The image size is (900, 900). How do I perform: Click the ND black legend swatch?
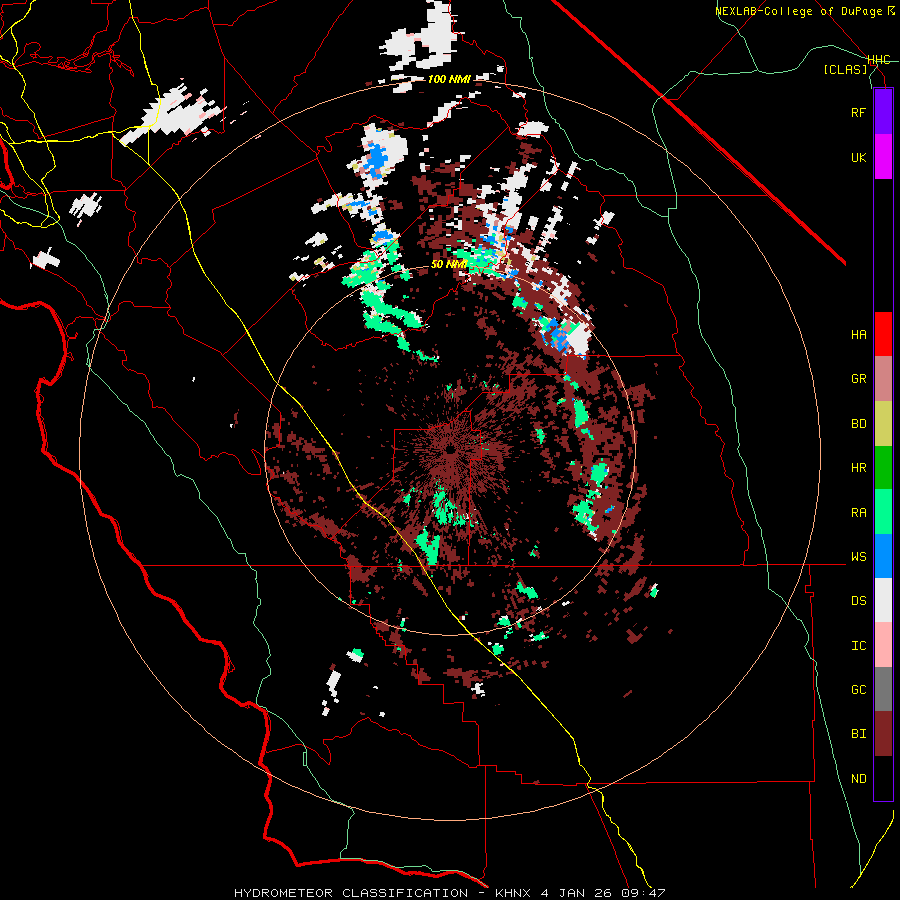[883, 778]
